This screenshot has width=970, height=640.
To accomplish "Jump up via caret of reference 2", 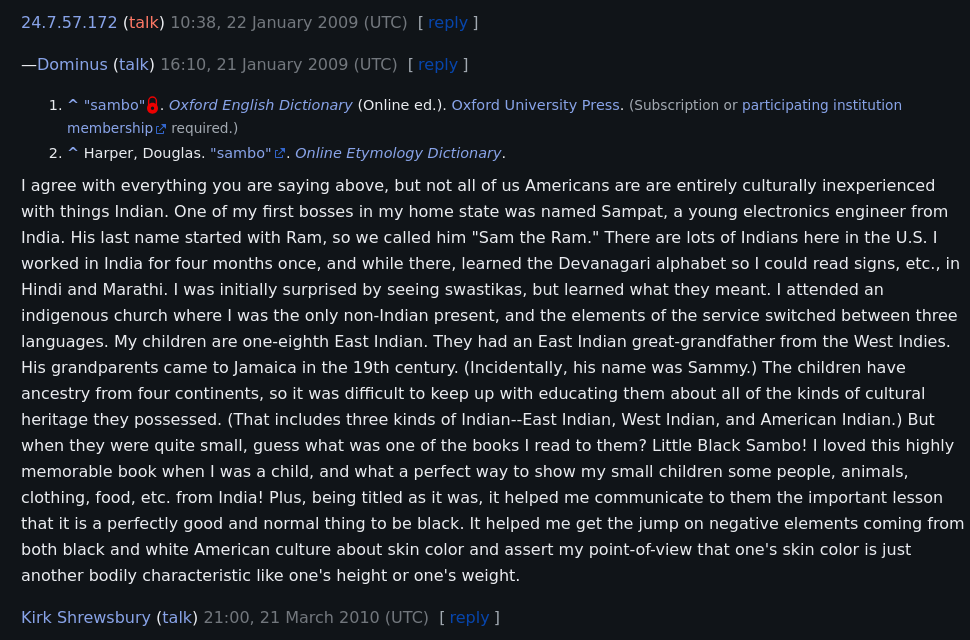I will pos(72,153).
